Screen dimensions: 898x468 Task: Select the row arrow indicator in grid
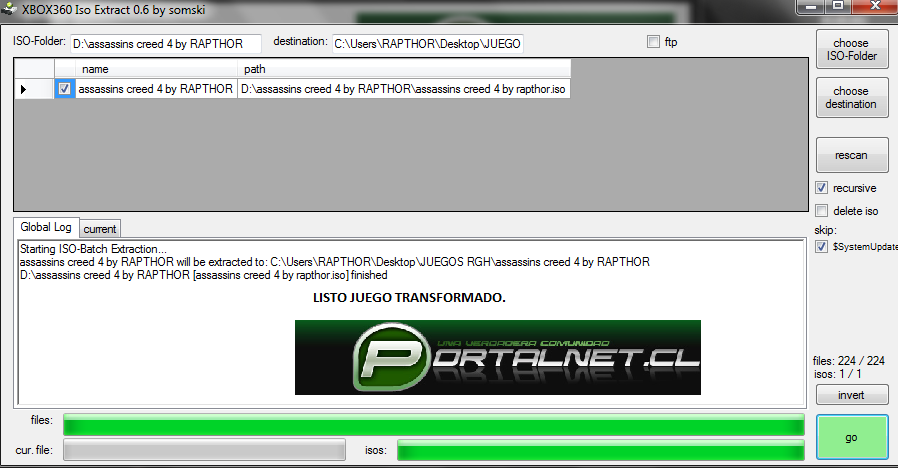pyautogui.click(x=34, y=89)
